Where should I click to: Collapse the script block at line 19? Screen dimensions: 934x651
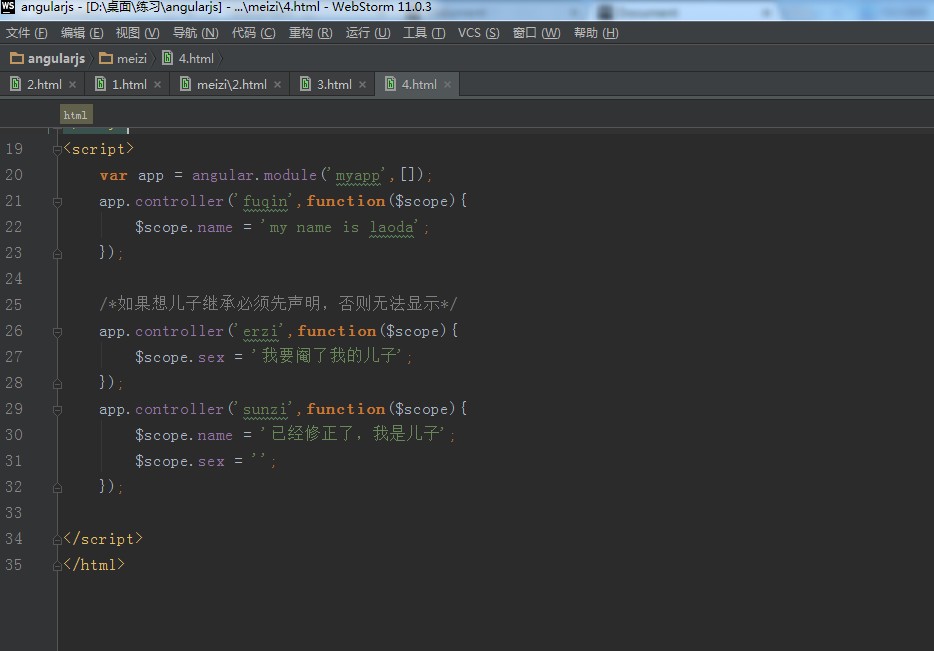point(57,150)
